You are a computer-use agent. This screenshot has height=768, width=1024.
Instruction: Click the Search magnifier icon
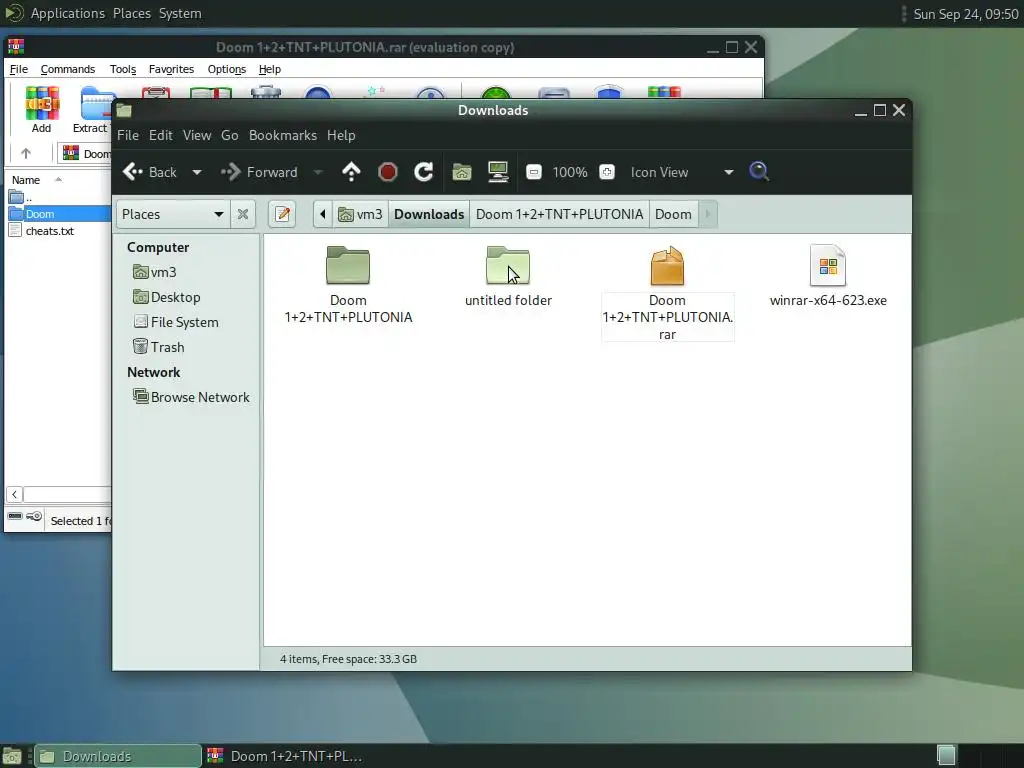759,172
